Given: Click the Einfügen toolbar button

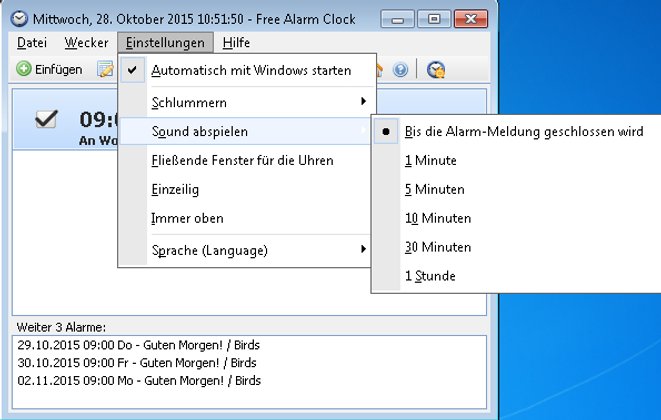Looking at the screenshot, I should point(49,70).
